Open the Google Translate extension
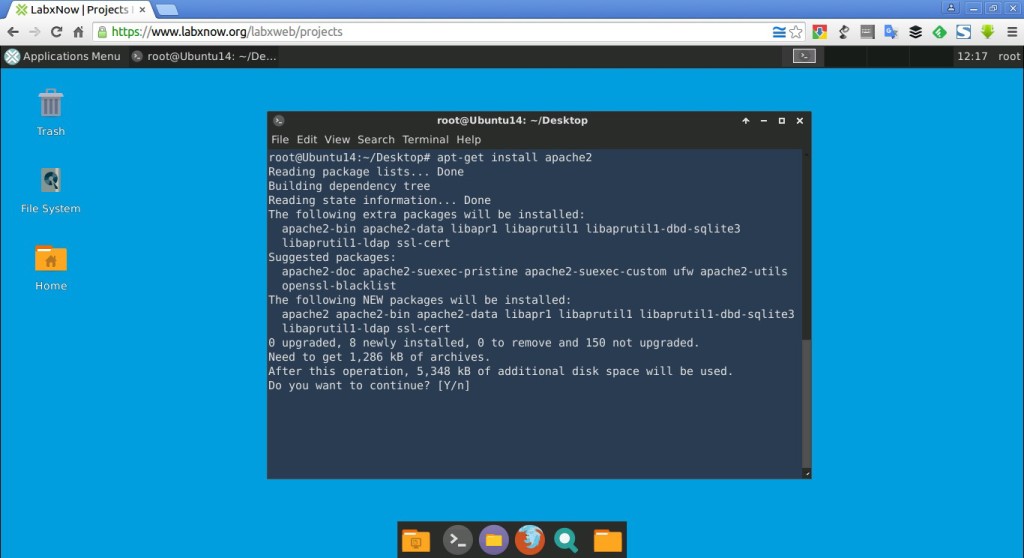The image size is (1024, 558). click(891, 31)
